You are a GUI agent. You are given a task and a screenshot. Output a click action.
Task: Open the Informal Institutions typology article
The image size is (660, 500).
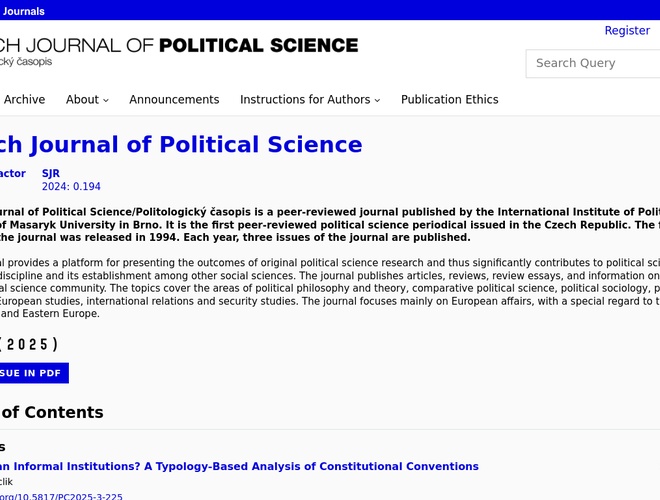pos(238,467)
